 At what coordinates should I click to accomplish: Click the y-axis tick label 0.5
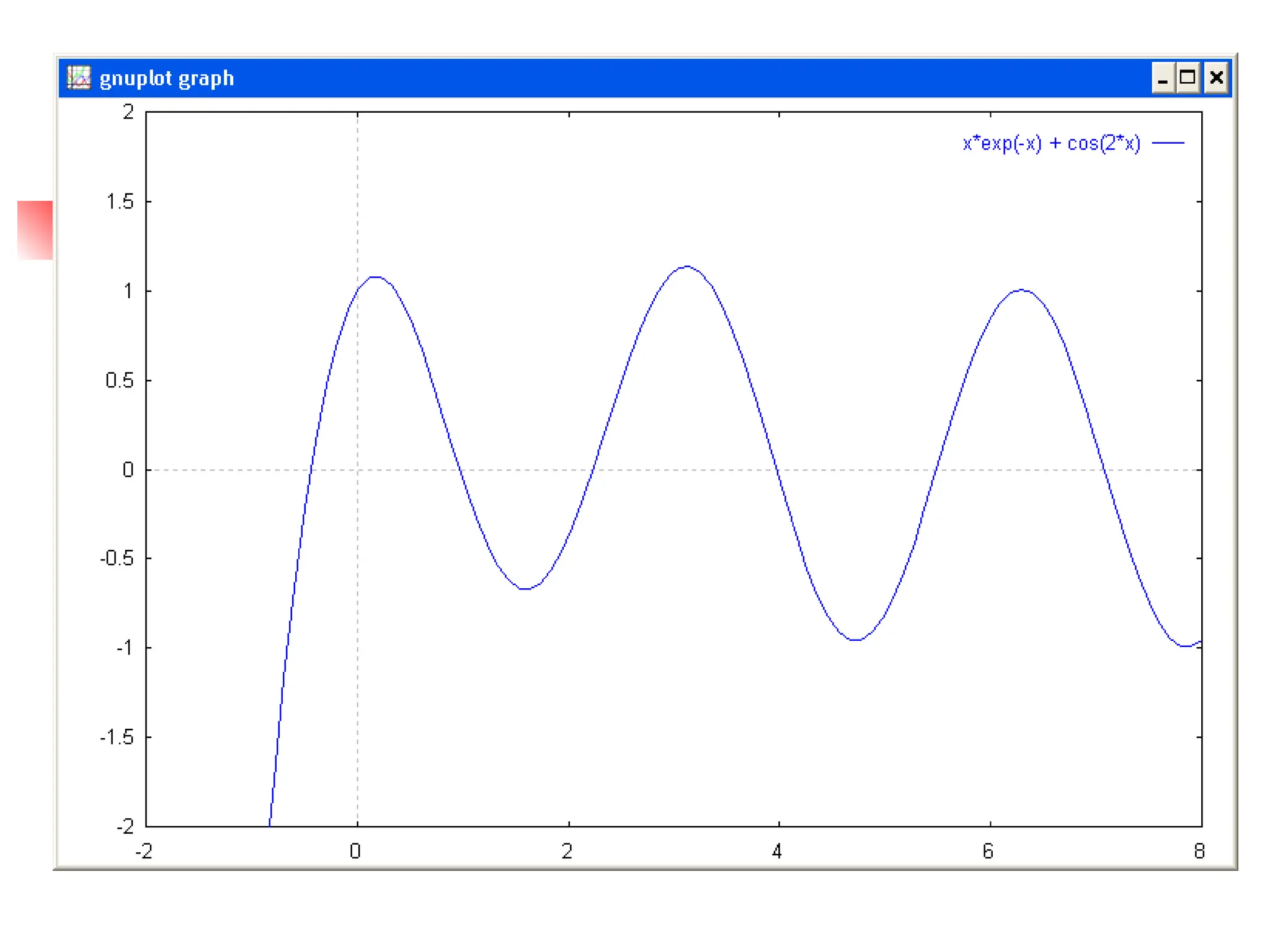[x=120, y=380]
